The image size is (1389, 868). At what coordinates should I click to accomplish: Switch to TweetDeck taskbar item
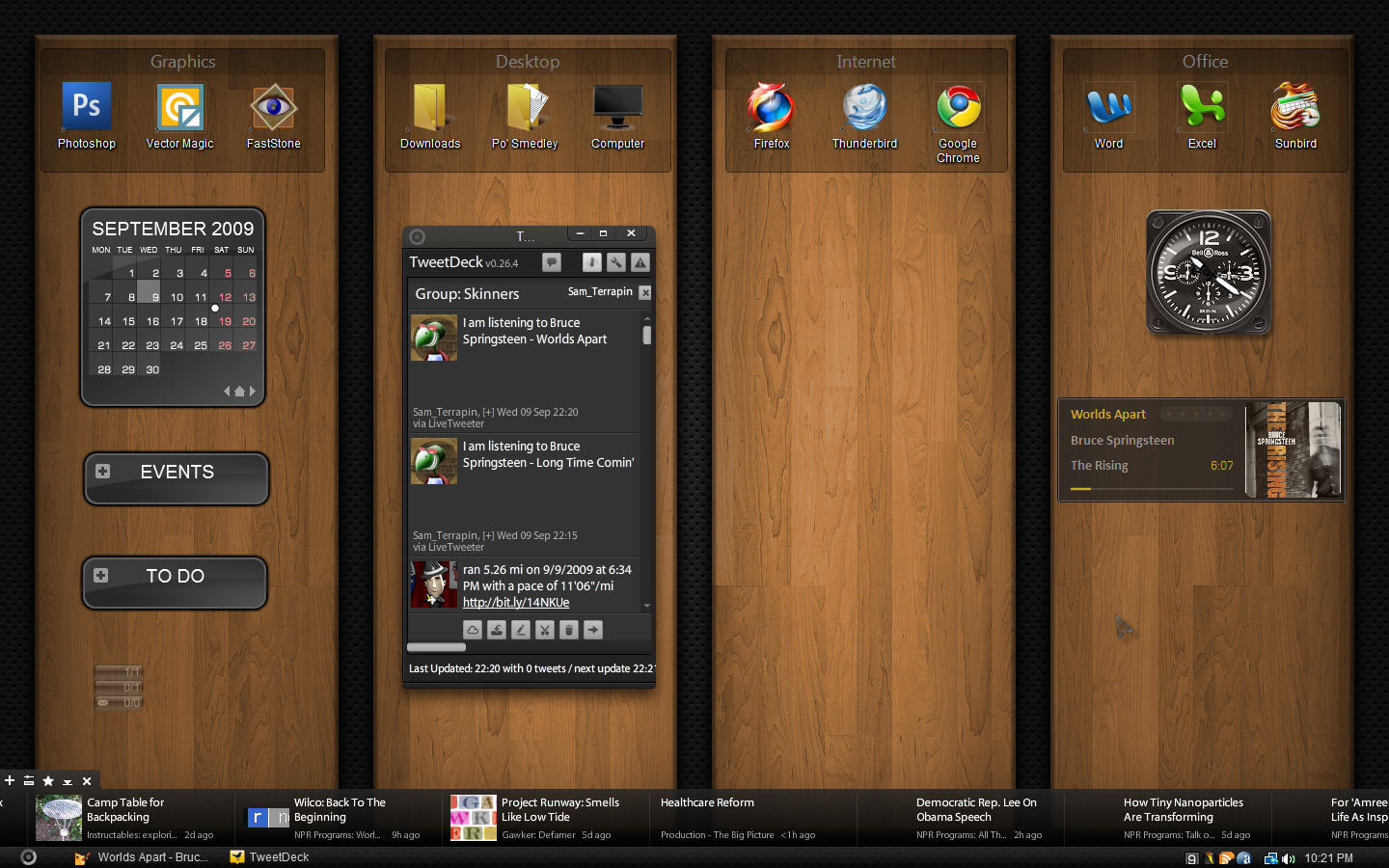coord(270,856)
